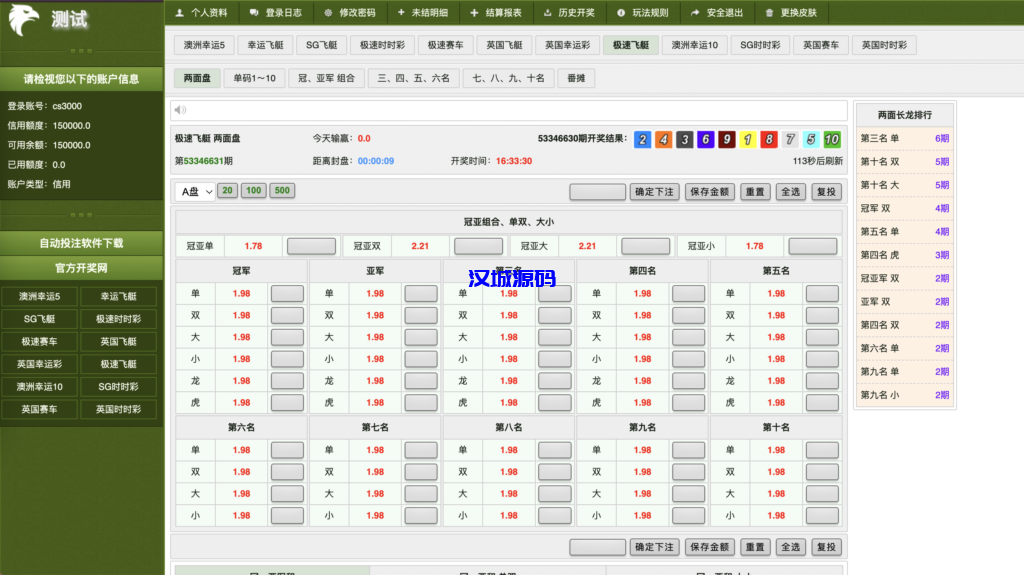The image size is (1024, 575).
Task: Click 自动投注软件下载 in sidebar
Action: [x=82, y=243]
